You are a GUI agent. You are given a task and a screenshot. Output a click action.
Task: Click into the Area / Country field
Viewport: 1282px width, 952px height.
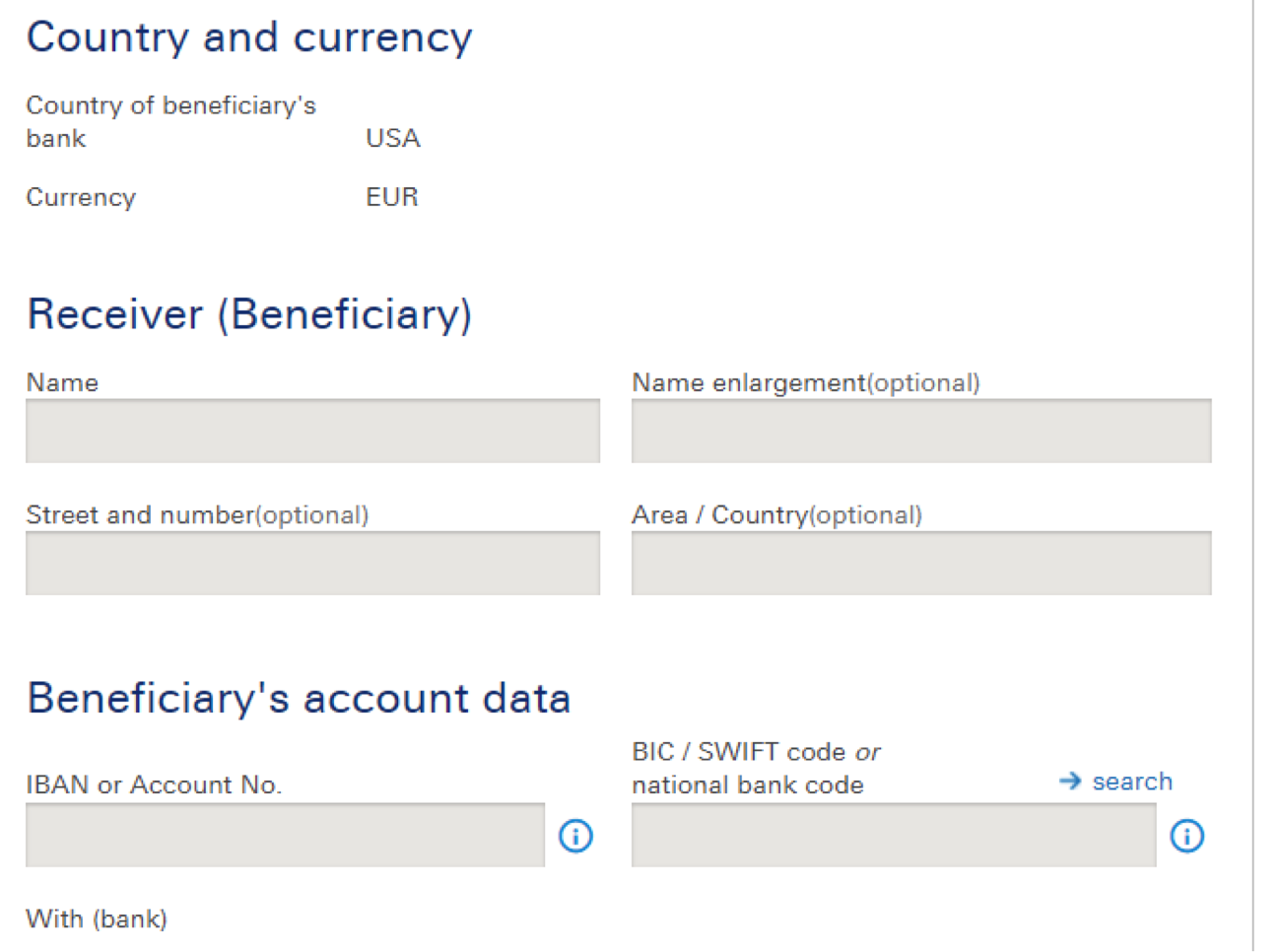[921, 563]
